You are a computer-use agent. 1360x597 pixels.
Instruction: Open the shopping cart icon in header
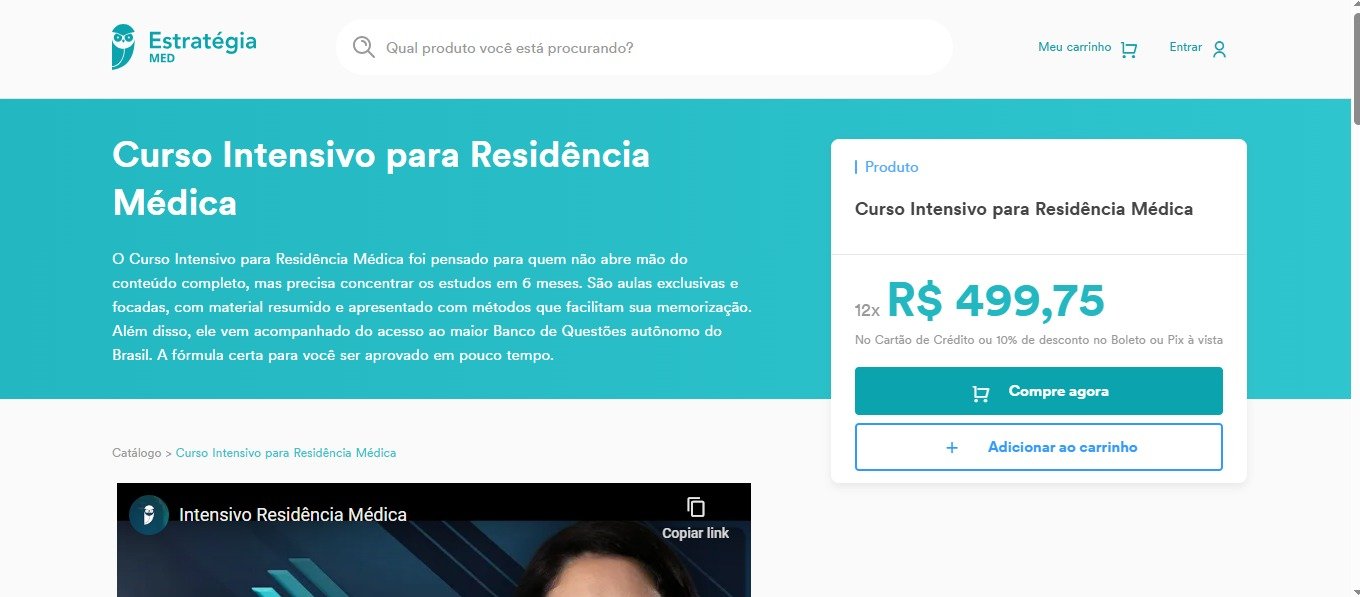click(1129, 49)
